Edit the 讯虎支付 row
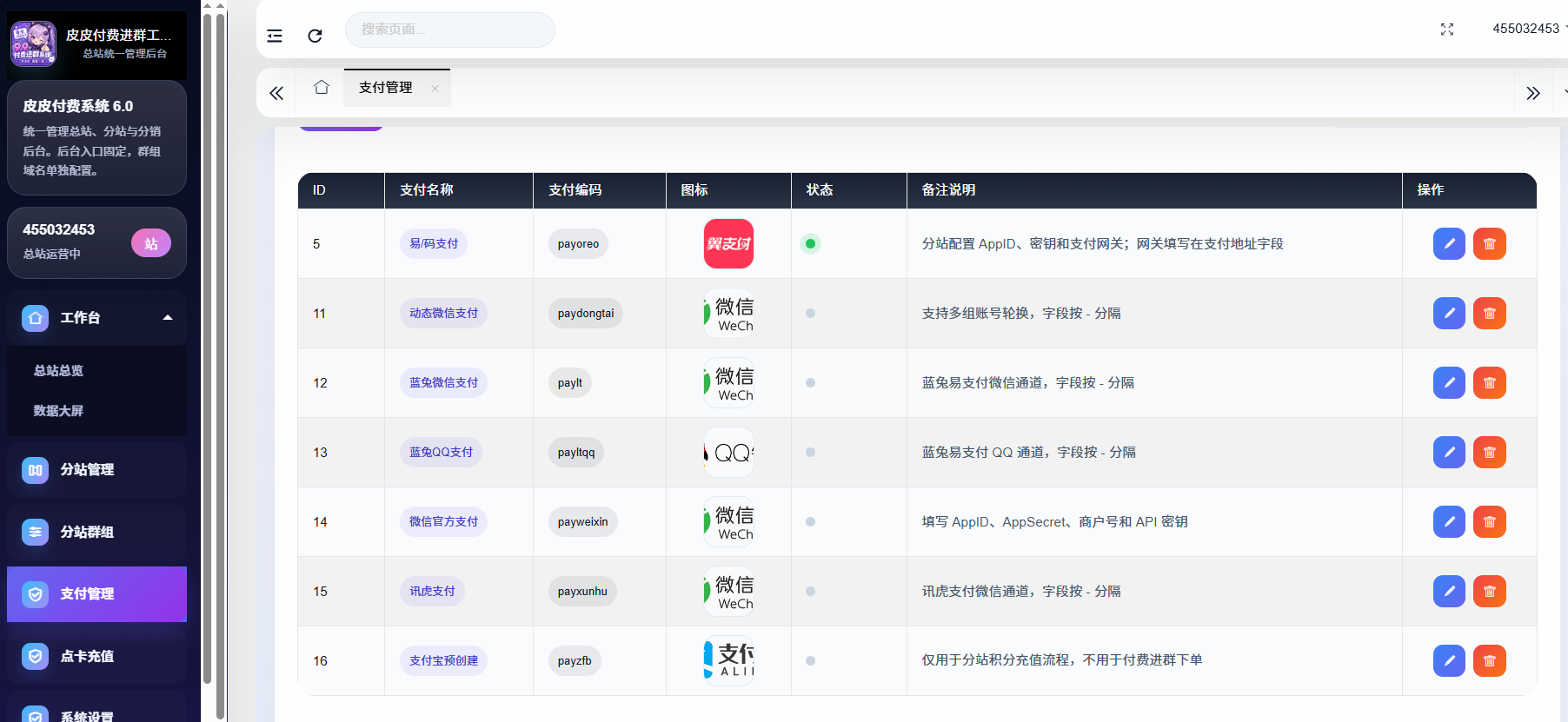Screen dimensions: 1568x722 pos(1449,592)
